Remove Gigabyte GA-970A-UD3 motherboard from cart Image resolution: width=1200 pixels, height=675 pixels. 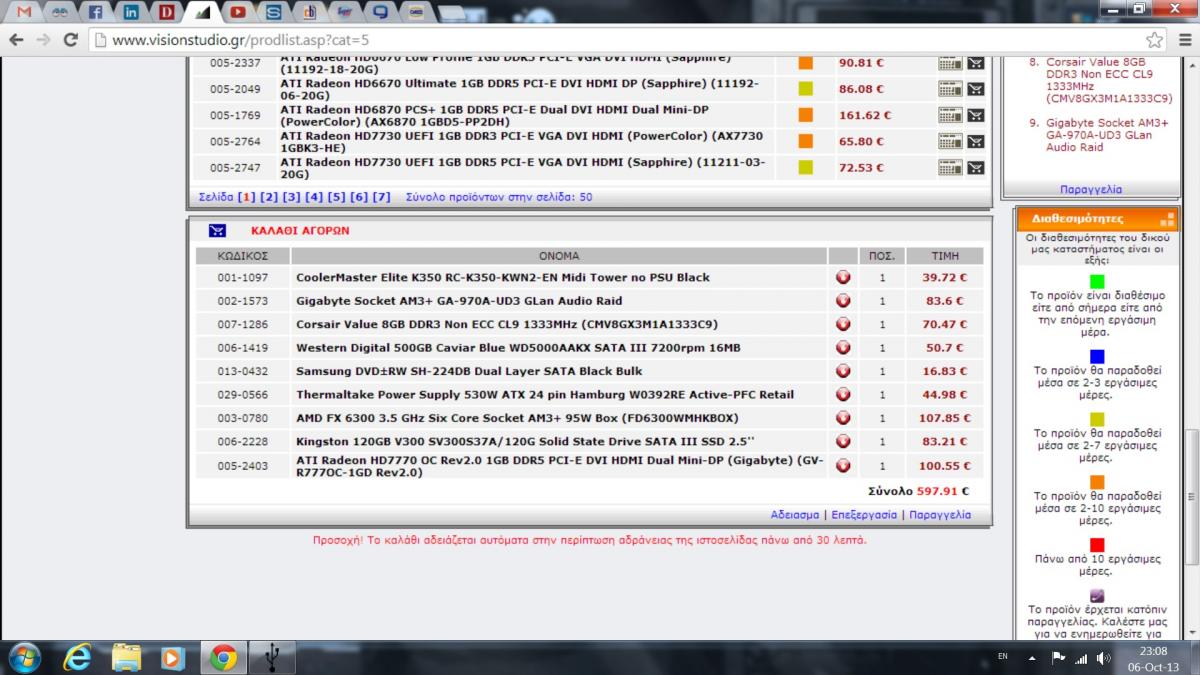click(843, 300)
